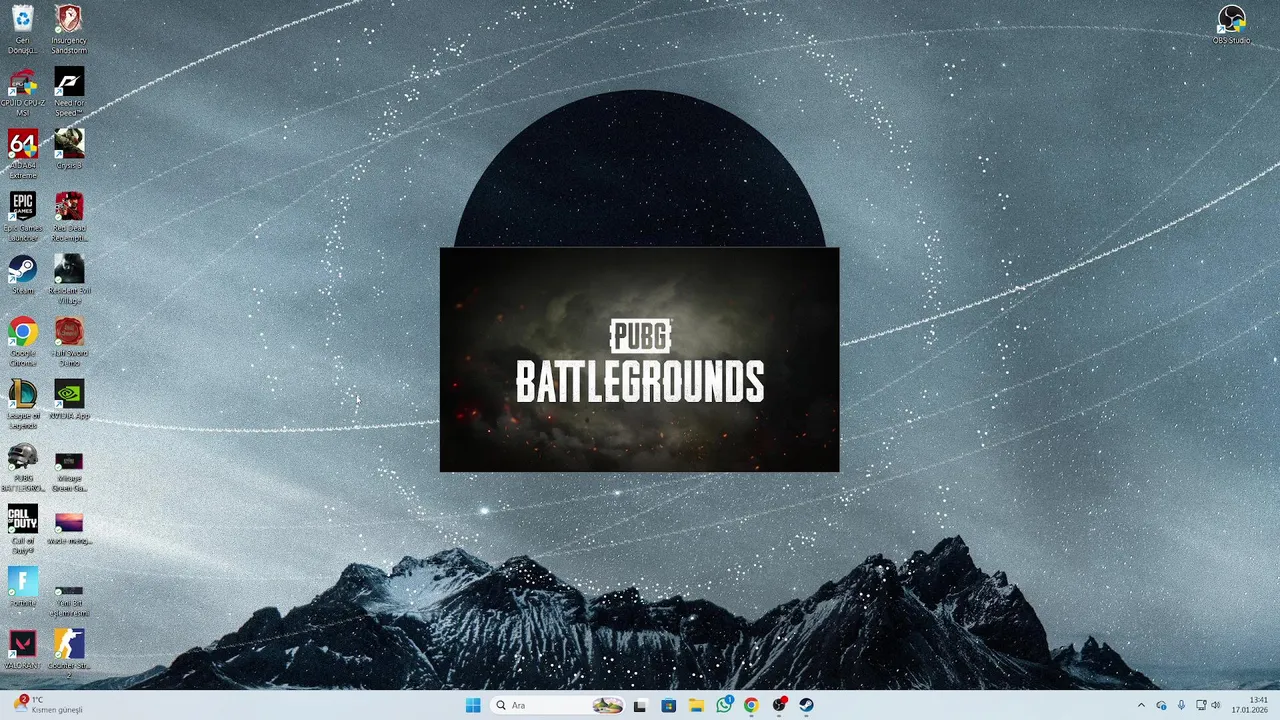
Task: Open WhatsApp from the taskbar
Action: (x=724, y=705)
